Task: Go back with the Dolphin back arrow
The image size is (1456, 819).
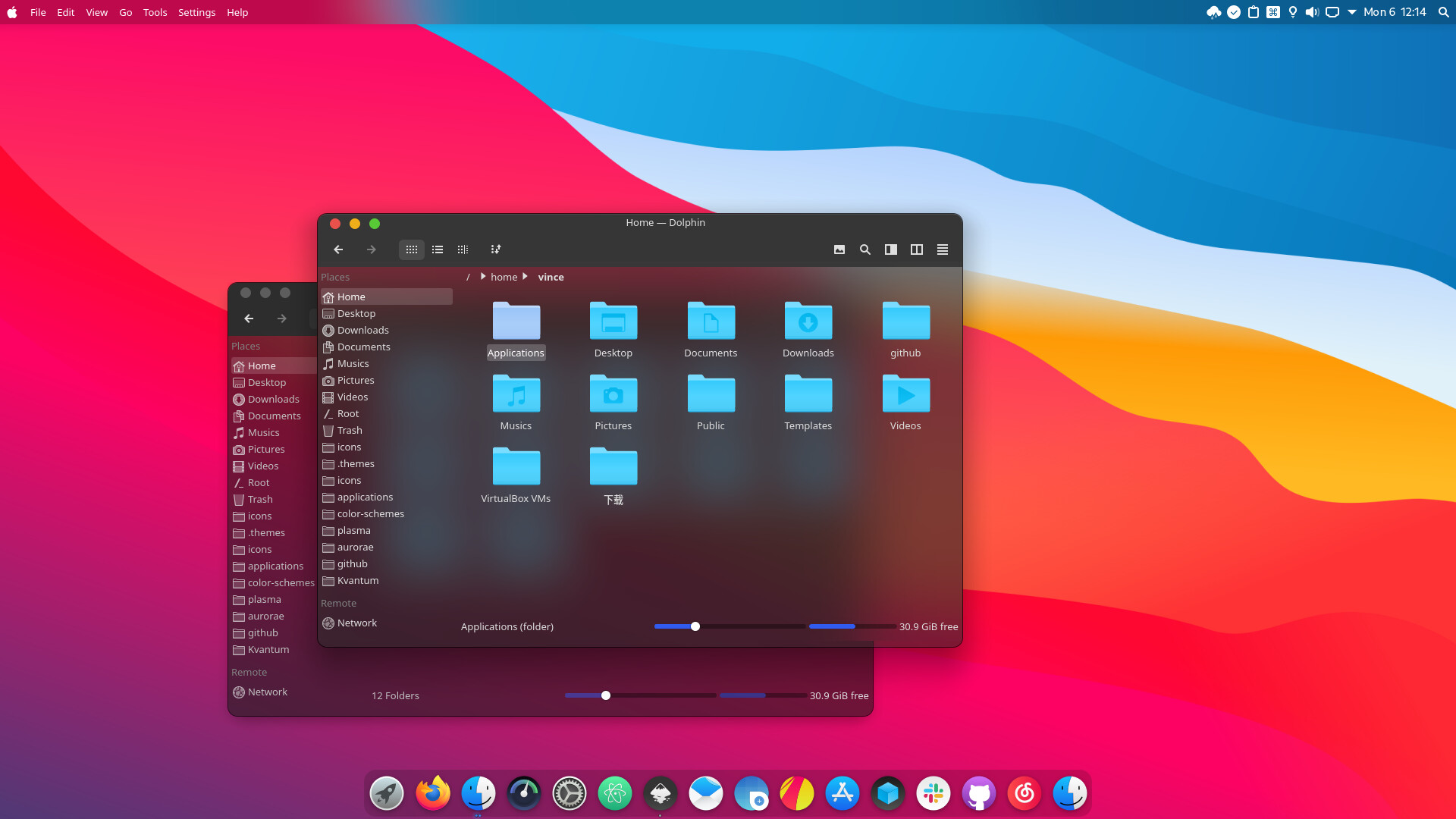Action: (338, 249)
